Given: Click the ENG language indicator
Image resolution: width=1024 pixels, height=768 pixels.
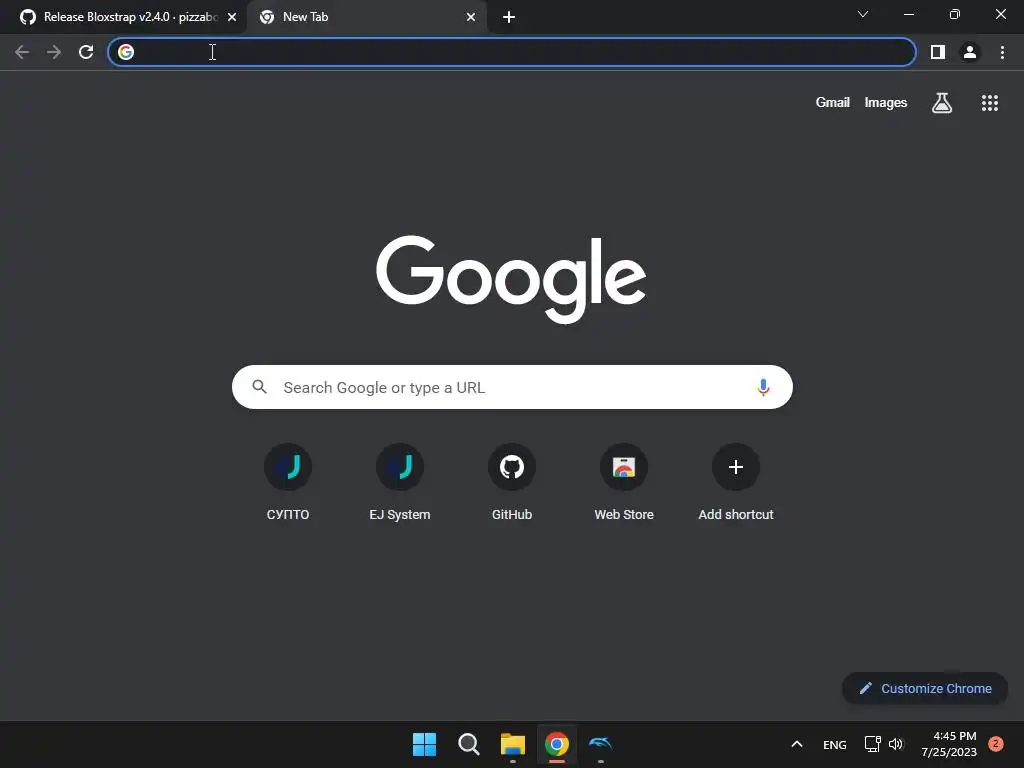Looking at the screenshot, I should click(835, 744).
